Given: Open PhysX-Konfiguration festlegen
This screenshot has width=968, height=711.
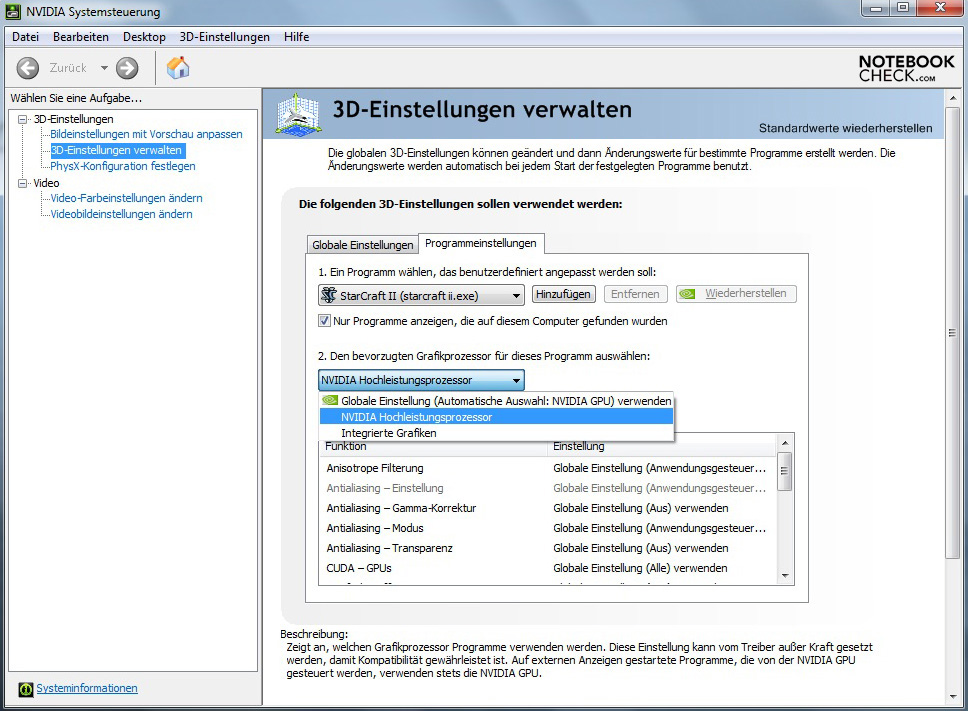Looking at the screenshot, I should (x=123, y=166).
